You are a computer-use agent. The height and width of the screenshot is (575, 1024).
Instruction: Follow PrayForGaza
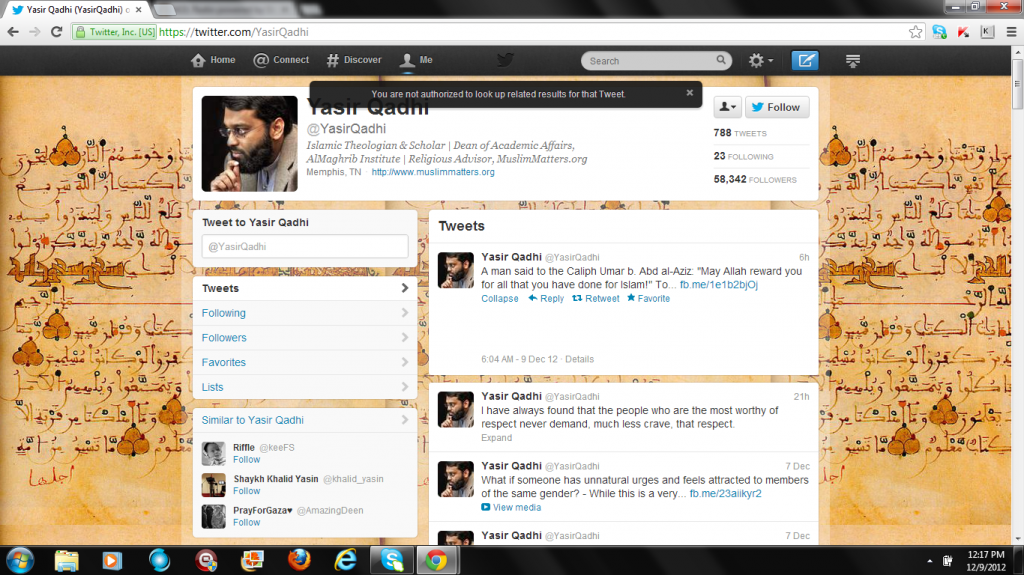[x=246, y=522]
